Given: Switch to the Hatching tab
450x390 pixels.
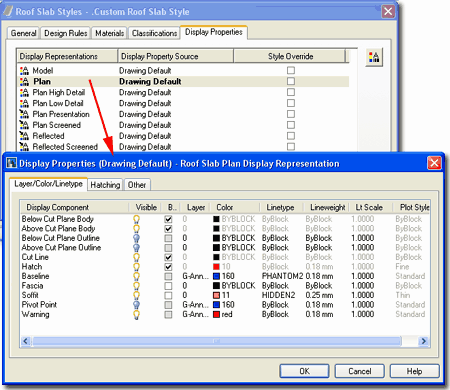Looking at the screenshot, I should (x=105, y=185).
